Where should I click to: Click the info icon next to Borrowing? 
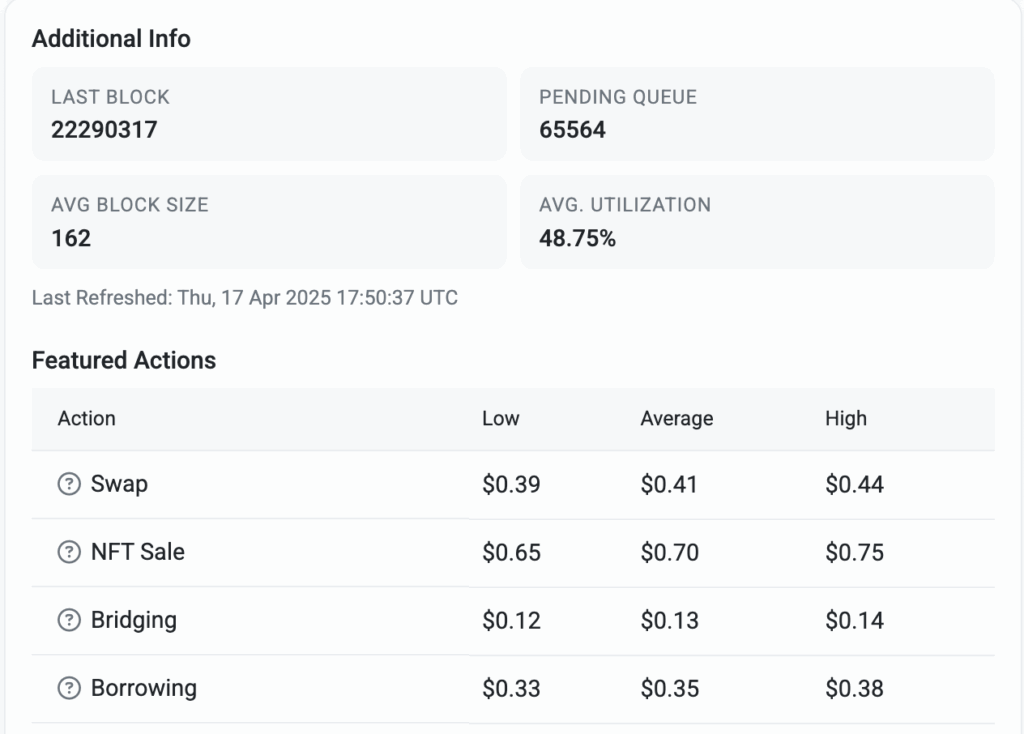click(68, 688)
